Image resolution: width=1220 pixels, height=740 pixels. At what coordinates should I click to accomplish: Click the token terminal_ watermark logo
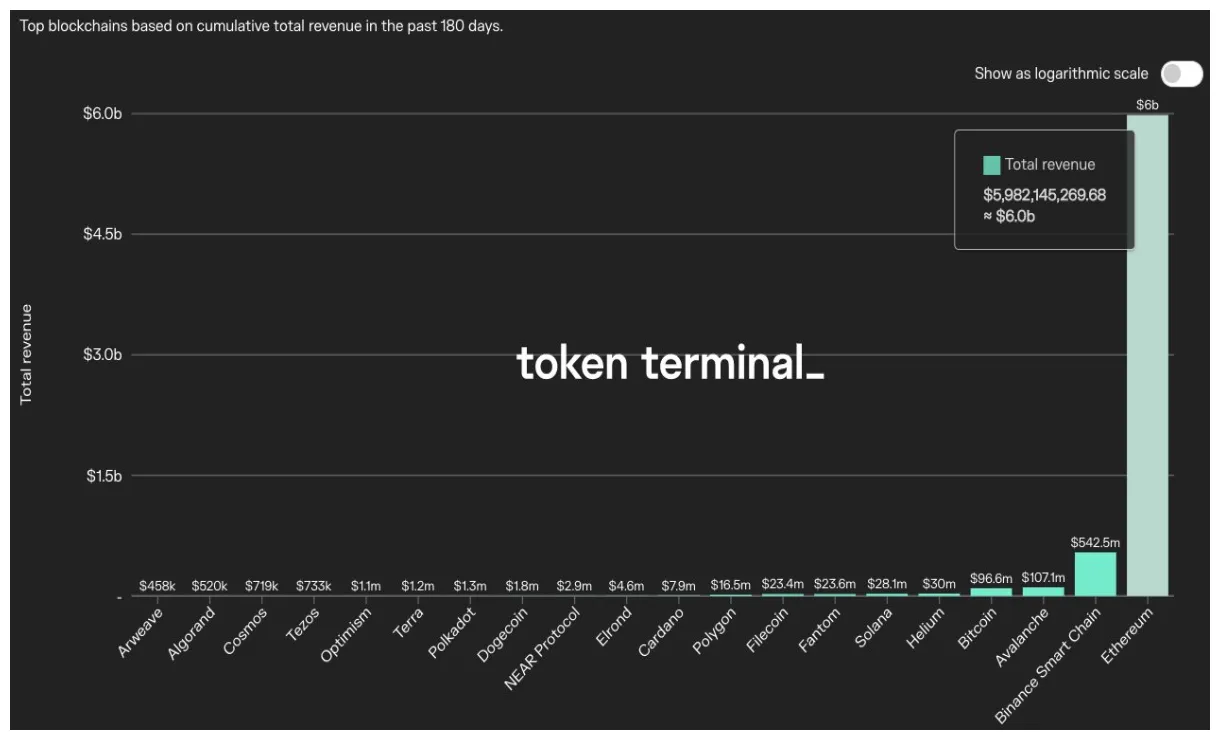point(670,364)
